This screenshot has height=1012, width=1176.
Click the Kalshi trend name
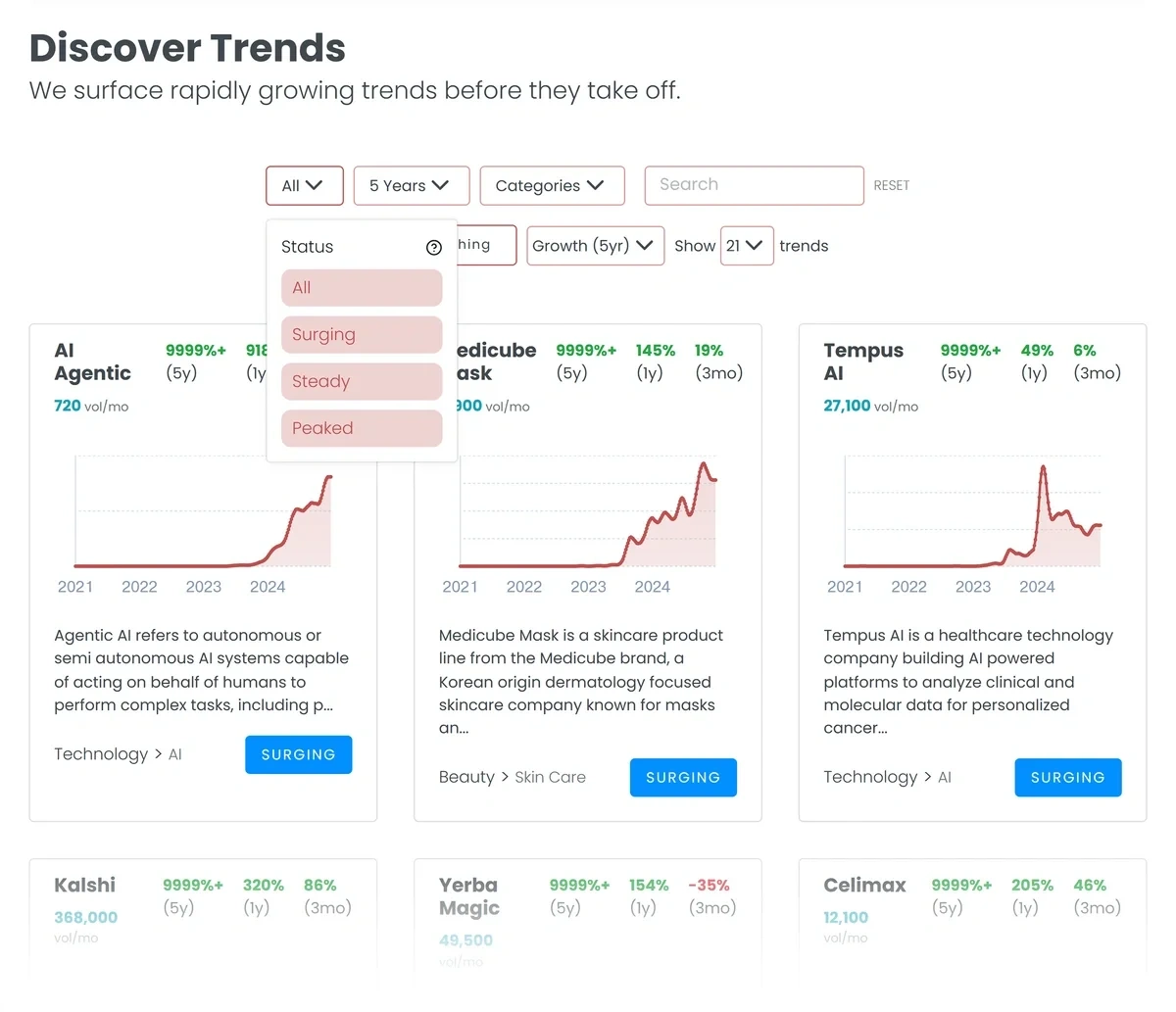click(x=84, y=885)
